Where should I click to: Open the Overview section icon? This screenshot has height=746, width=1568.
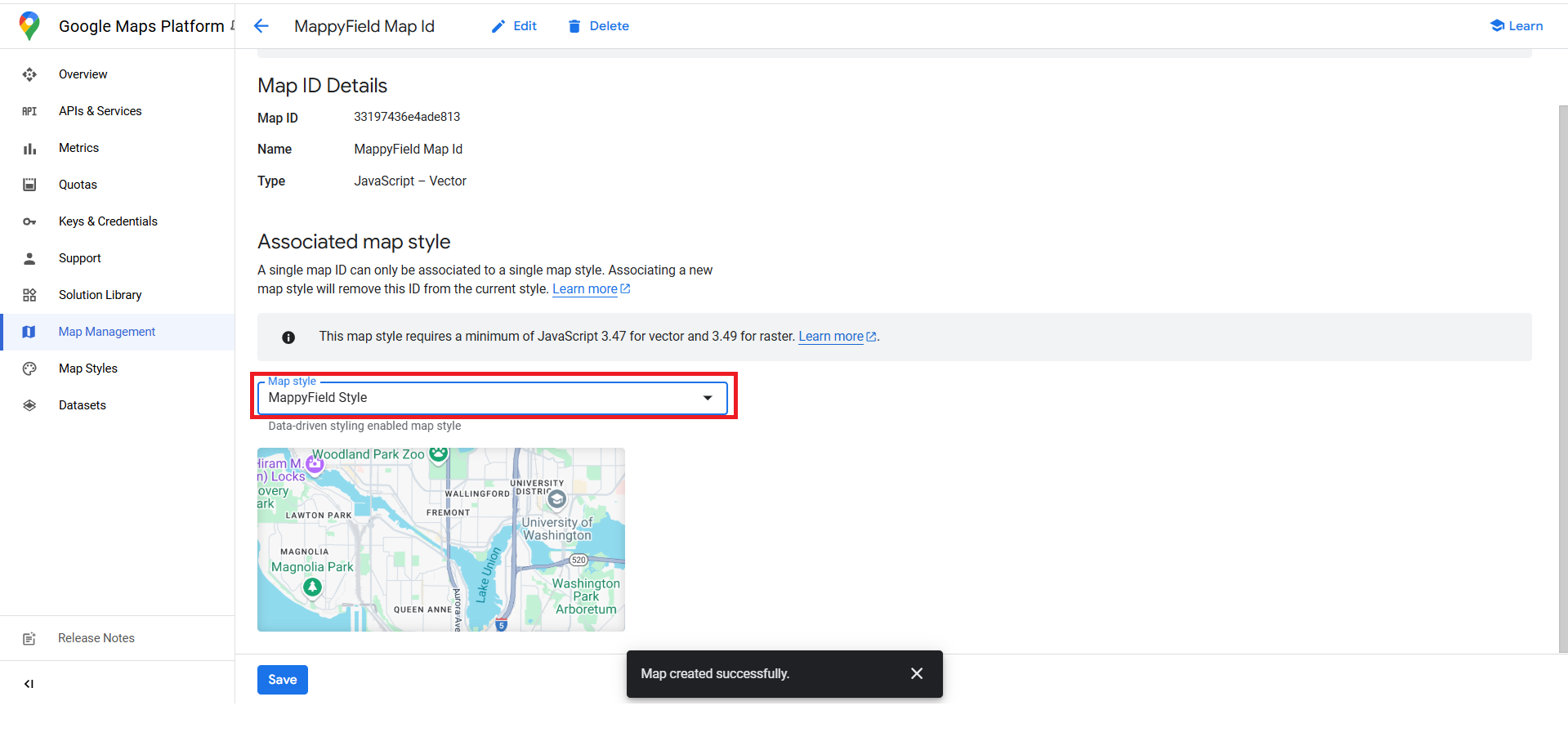[x=29, y=74]
